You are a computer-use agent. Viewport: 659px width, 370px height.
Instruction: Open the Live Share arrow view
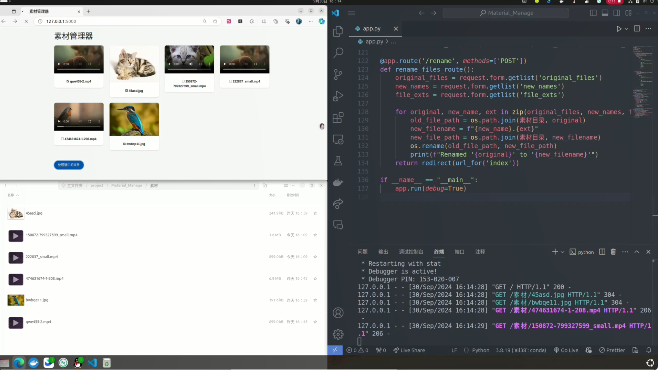pyautogui.click(x=338, y=204)
